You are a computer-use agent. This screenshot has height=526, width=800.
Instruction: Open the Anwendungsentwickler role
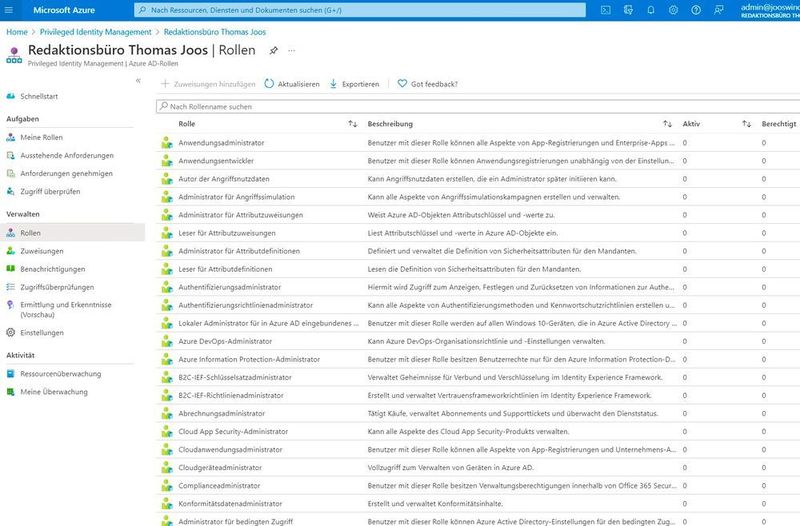(216, 161)
